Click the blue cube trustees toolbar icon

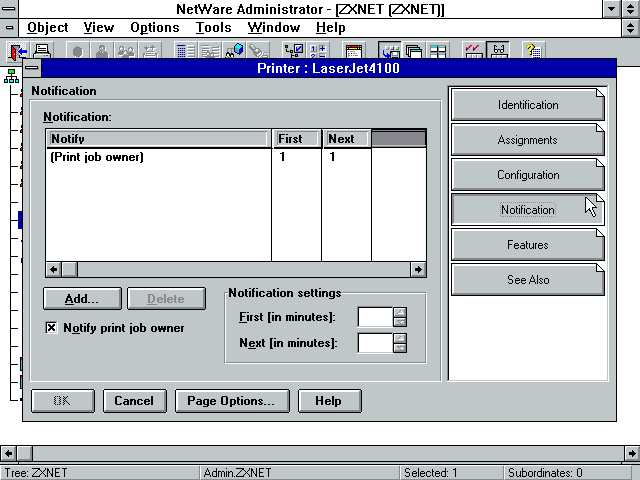pyautogui.click(x=234, y=51)
